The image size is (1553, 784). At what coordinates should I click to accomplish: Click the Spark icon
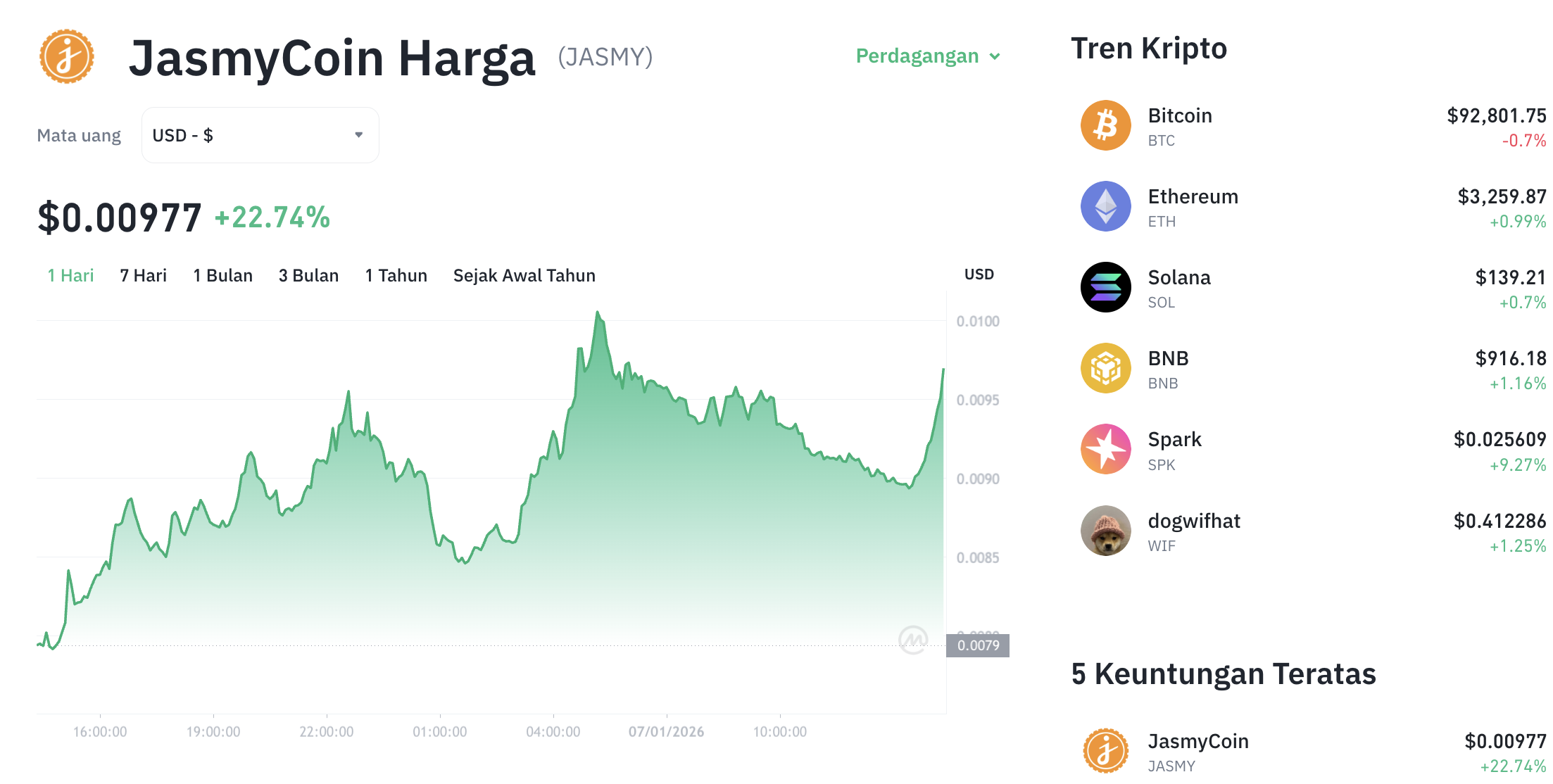[x=1105, y=448]
